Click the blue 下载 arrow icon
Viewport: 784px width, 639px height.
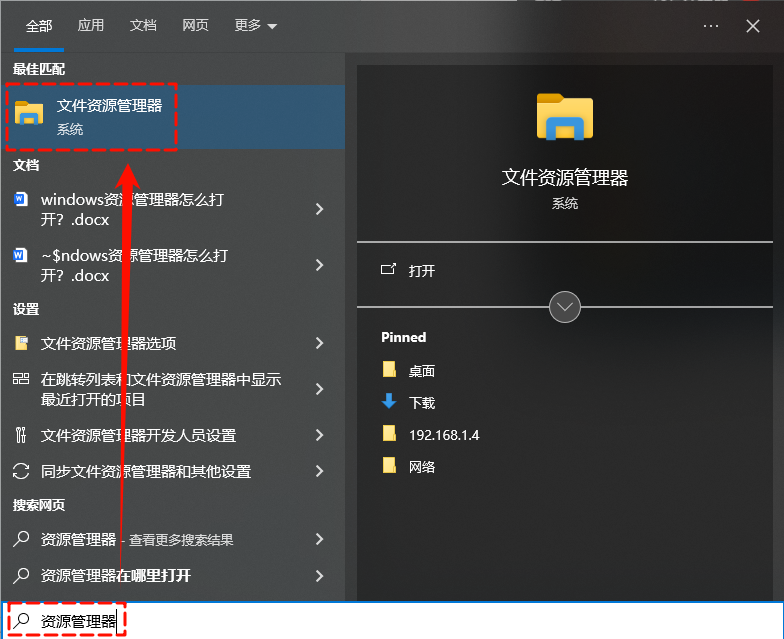point(389,401)
